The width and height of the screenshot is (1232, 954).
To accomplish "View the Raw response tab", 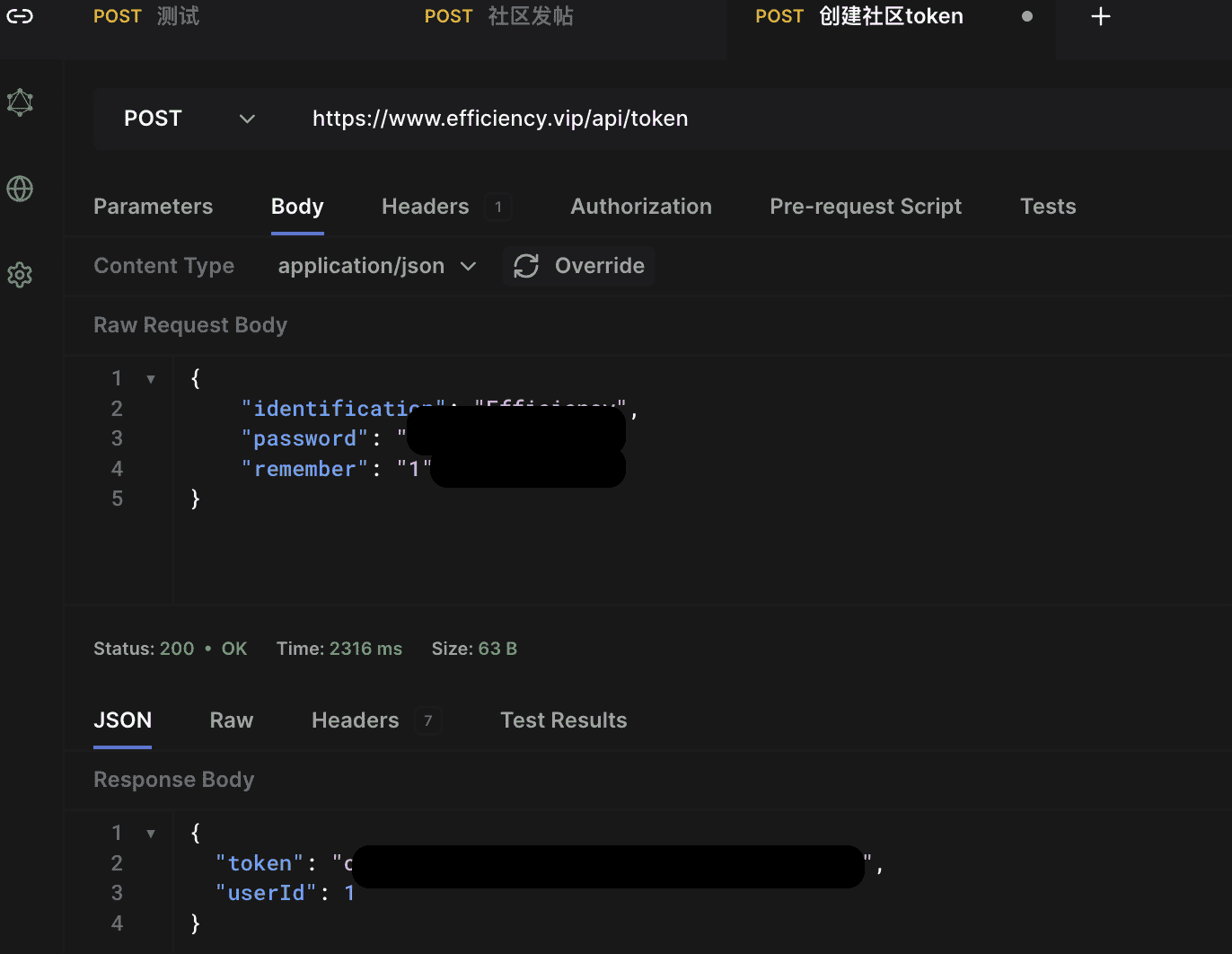I will click(231, 720).
